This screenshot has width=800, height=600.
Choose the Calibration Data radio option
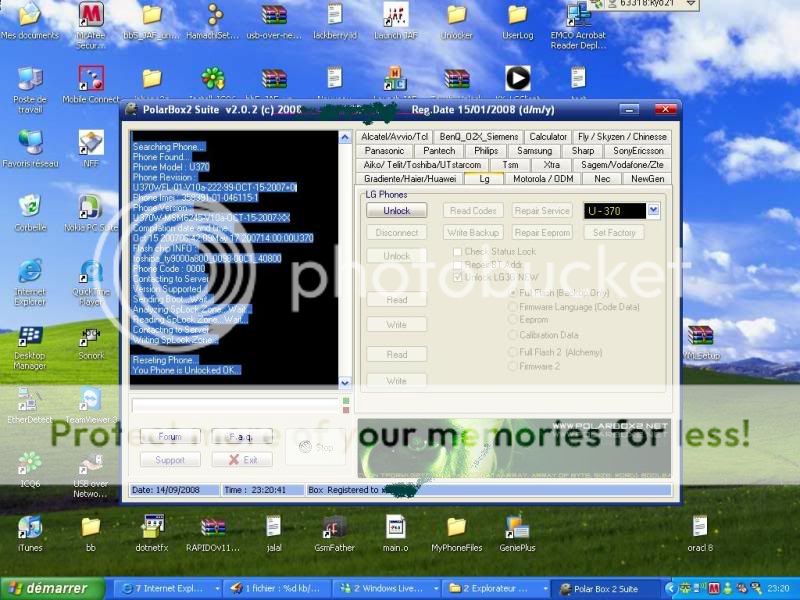point(513,335)
